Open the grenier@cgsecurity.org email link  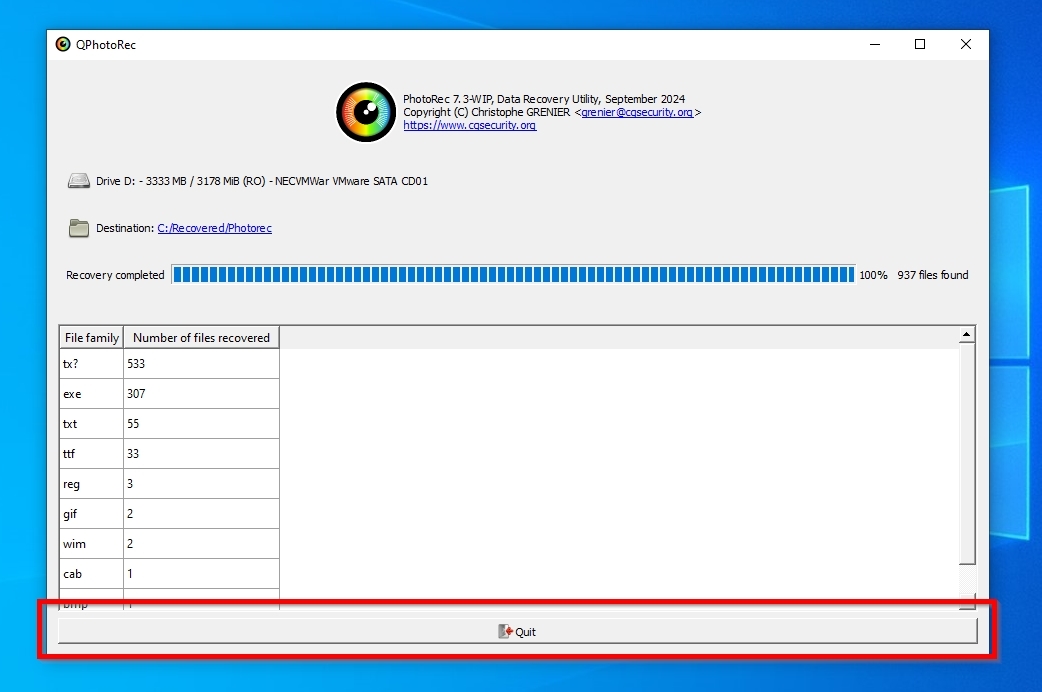point(637,112)
